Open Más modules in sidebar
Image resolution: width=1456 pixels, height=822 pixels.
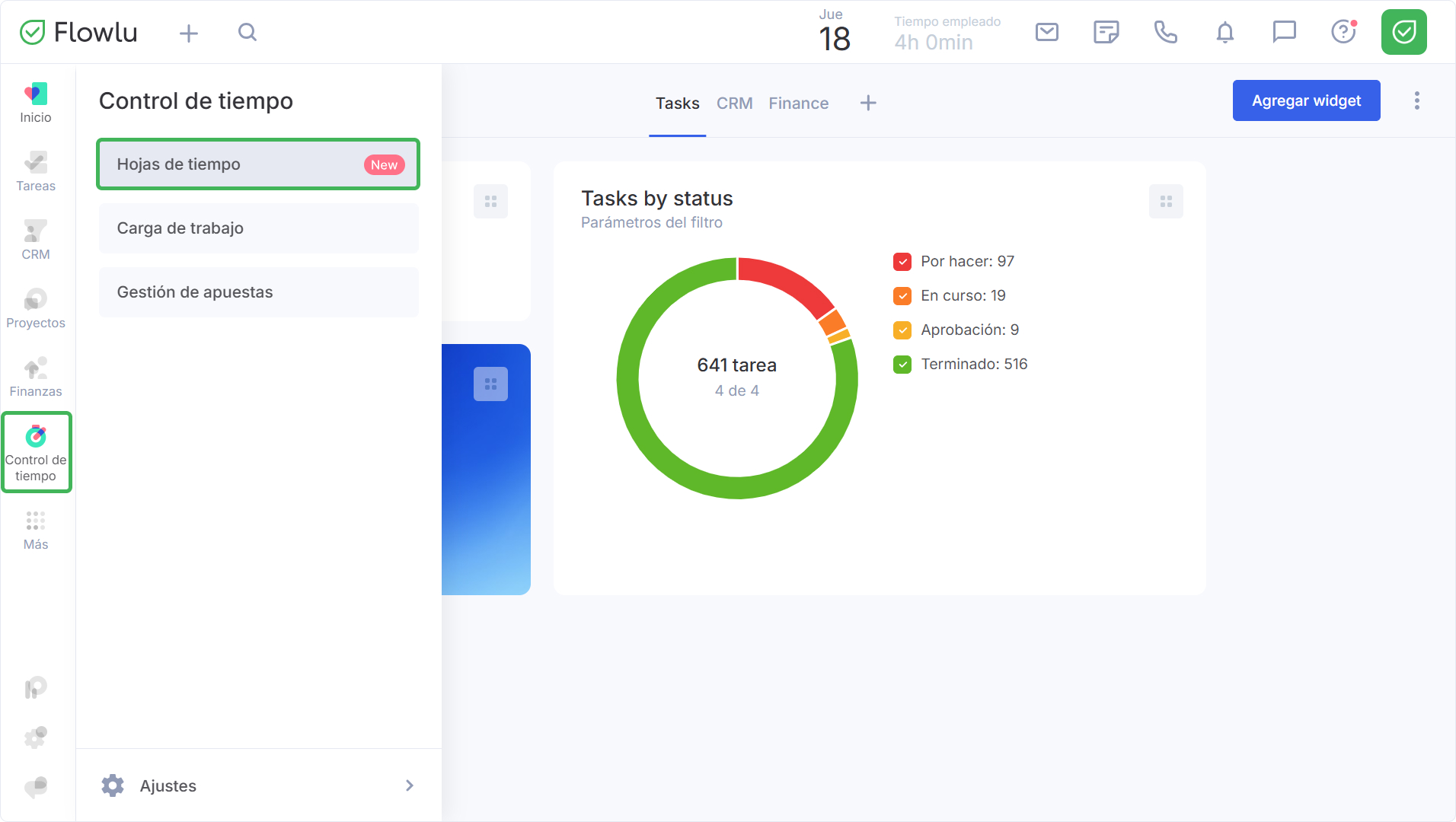tap(36, 530)
